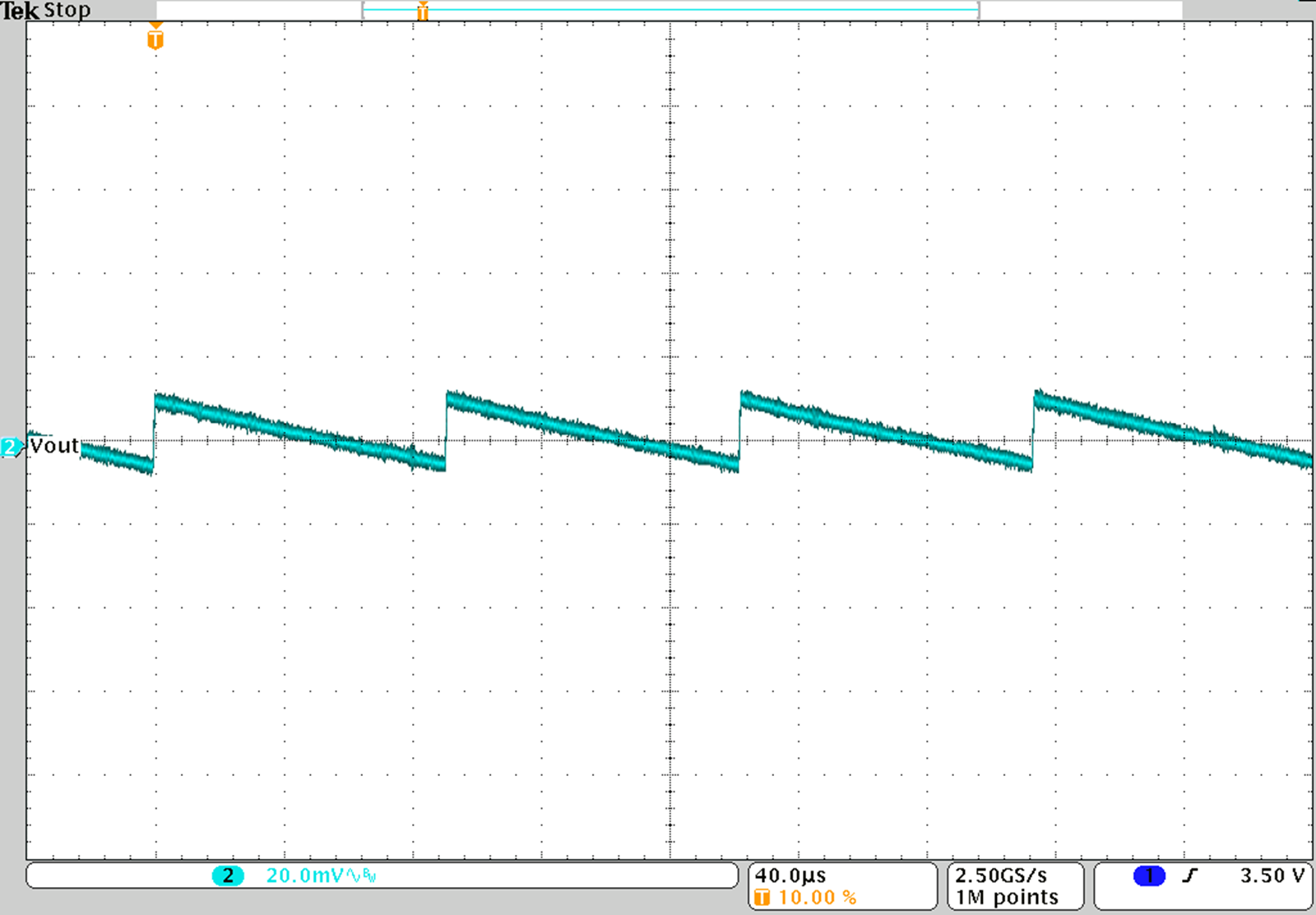Click the blue channel 1 trigger source badge
Screen dimensions: 1316x915
(x=1149, y=876)
